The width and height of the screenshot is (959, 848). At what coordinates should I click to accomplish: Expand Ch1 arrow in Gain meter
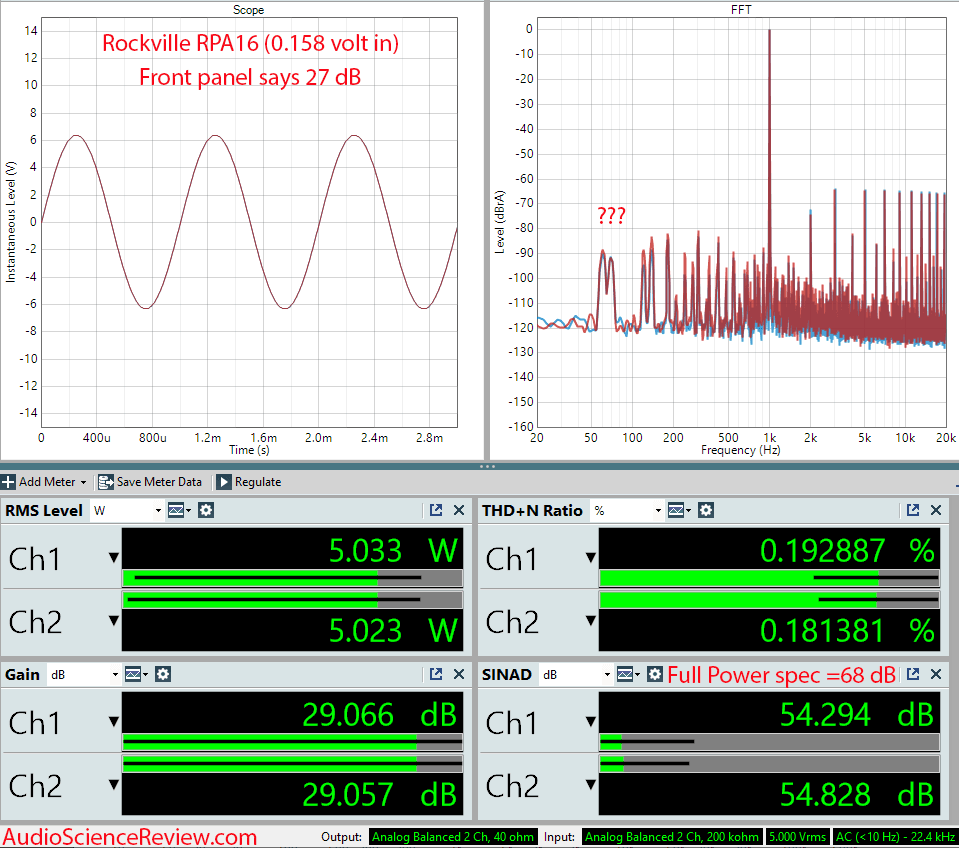click(114, 721)
